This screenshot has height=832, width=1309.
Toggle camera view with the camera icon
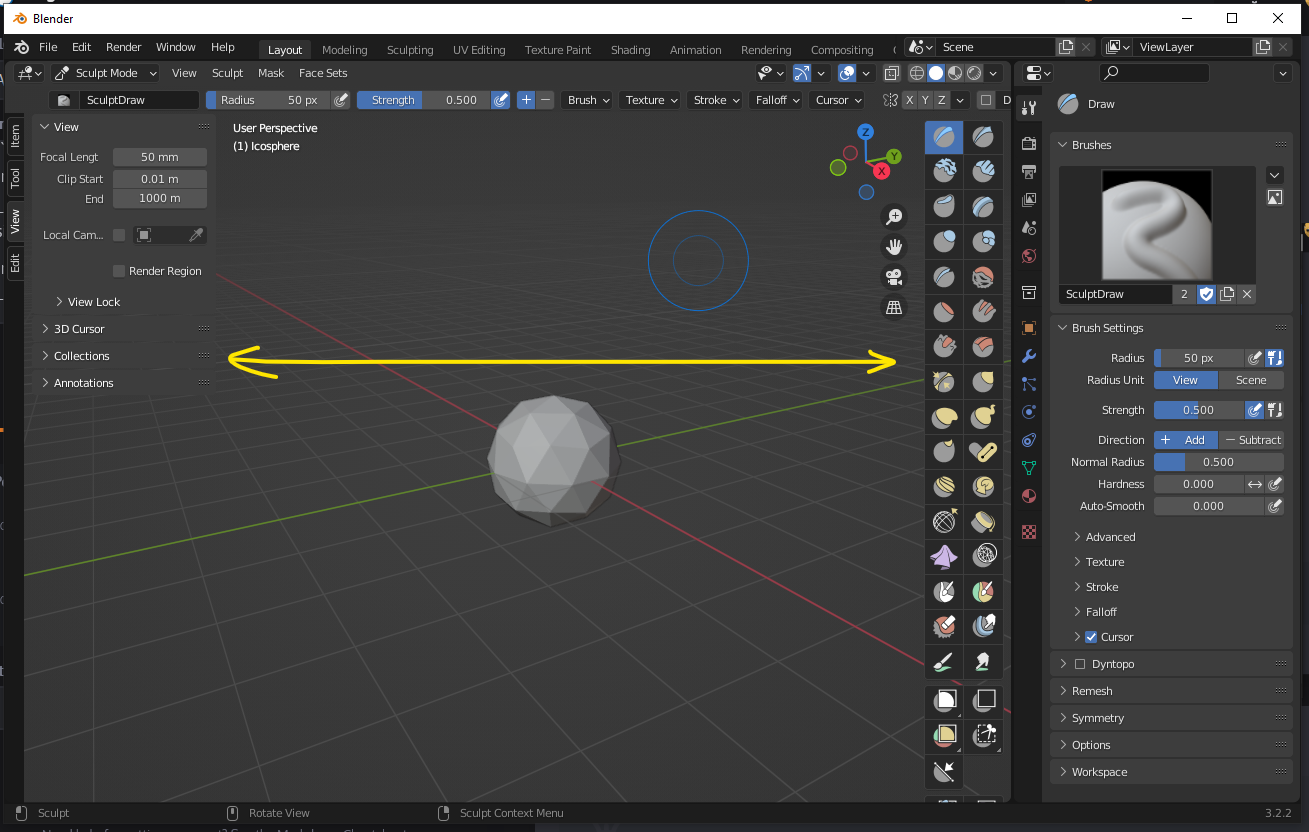pyautogui.click(x=893, y=277)
